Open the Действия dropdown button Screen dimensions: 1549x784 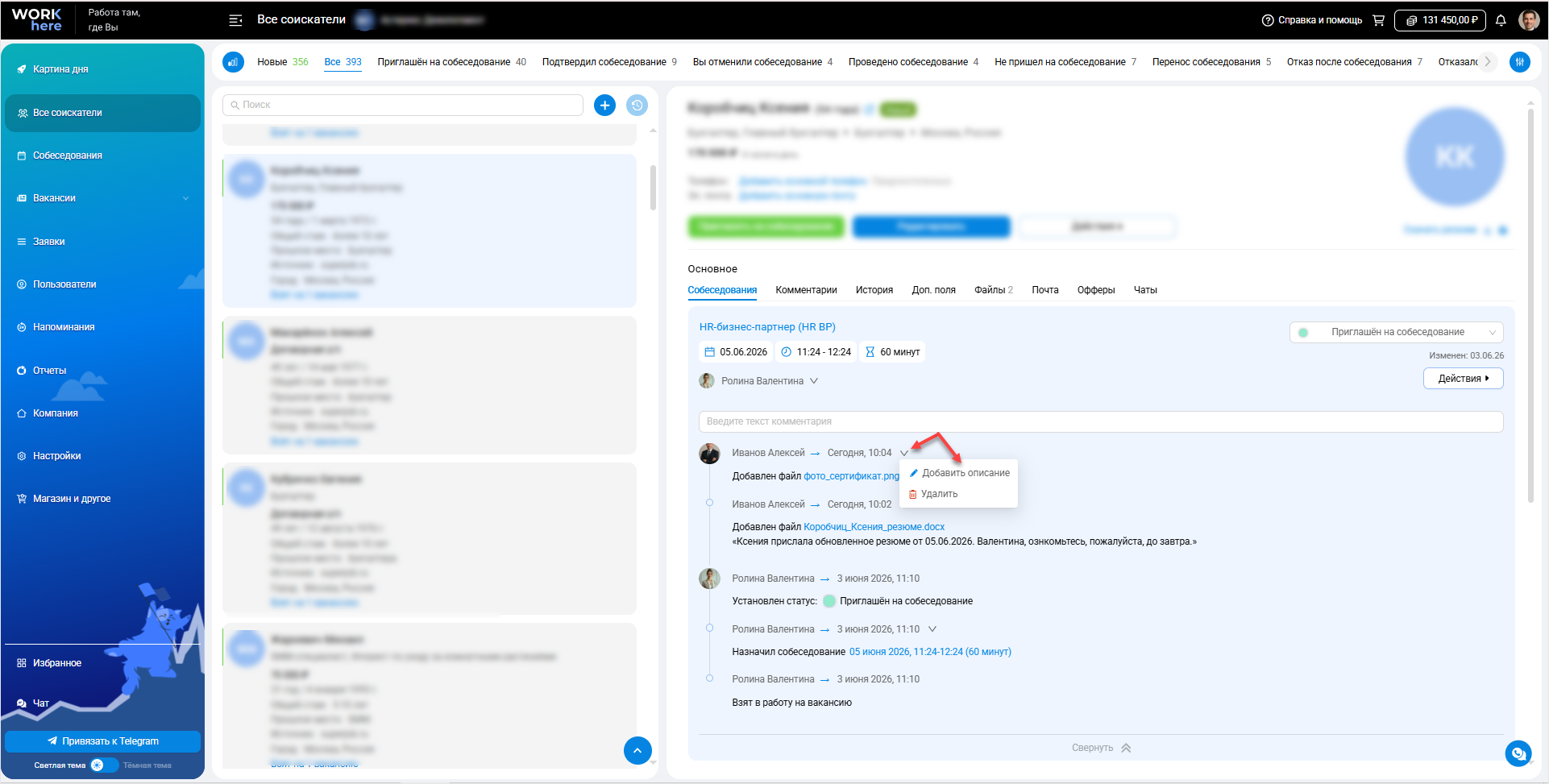coord(1463,379)
